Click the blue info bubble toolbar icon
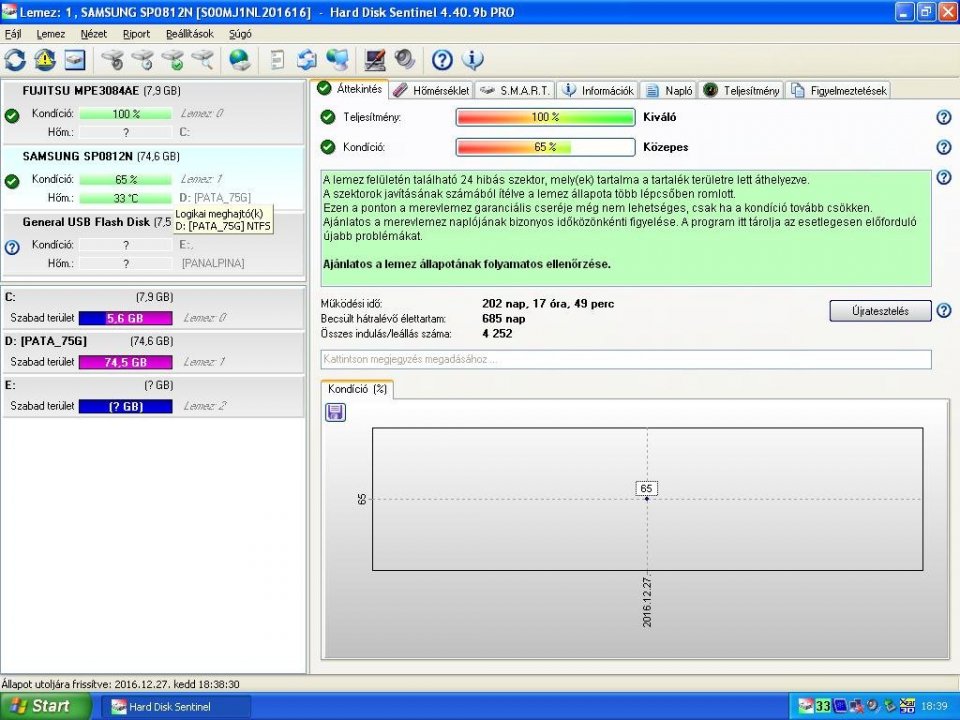Viewport: 960px width, 720px height. 472,60
